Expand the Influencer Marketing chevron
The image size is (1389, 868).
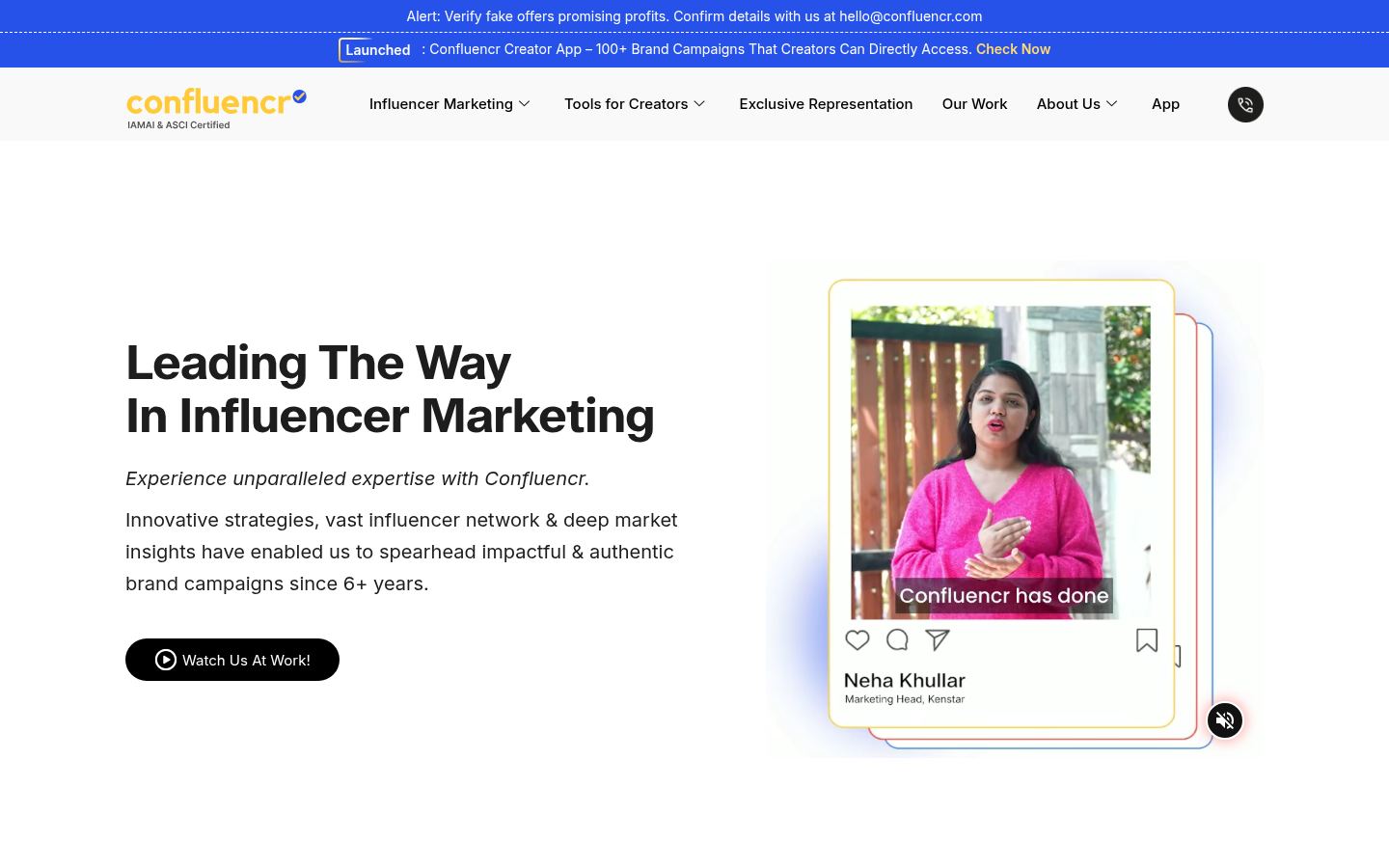(x=525, y=104)
